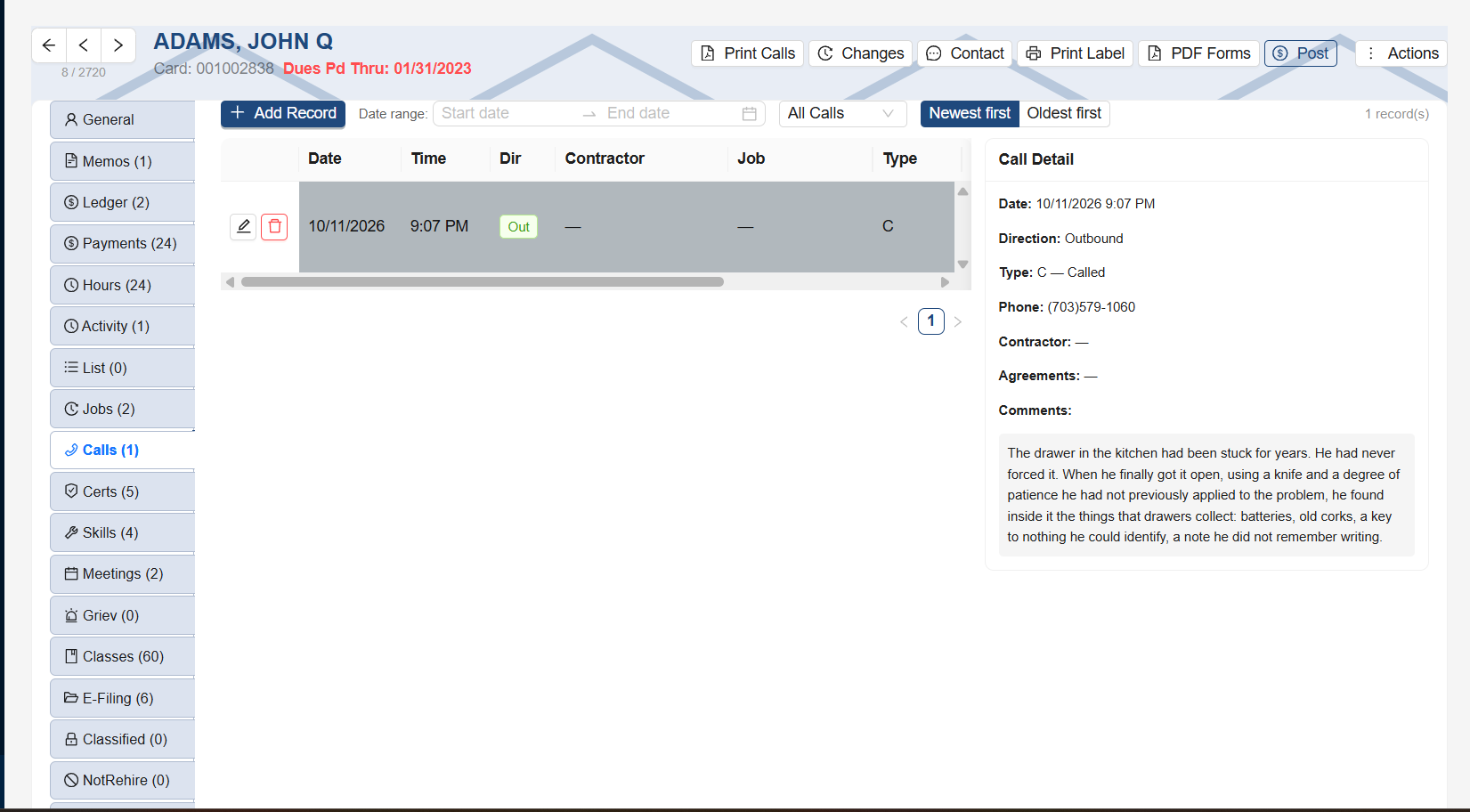Viewport: 1470px width, 812px height.
Task: Open PDF Forms
Action: [1199, 53]
